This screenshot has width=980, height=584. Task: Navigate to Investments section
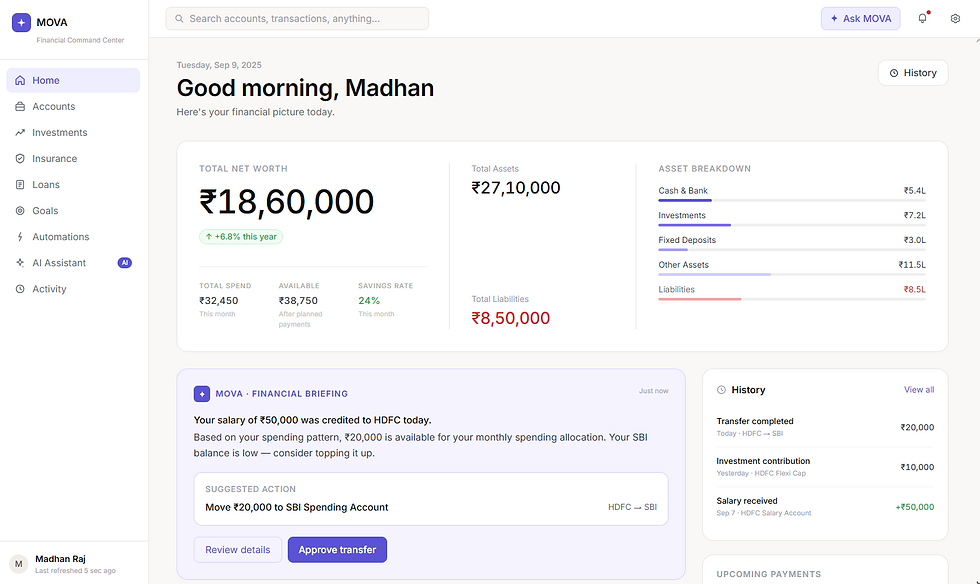[x=73, y=133]
